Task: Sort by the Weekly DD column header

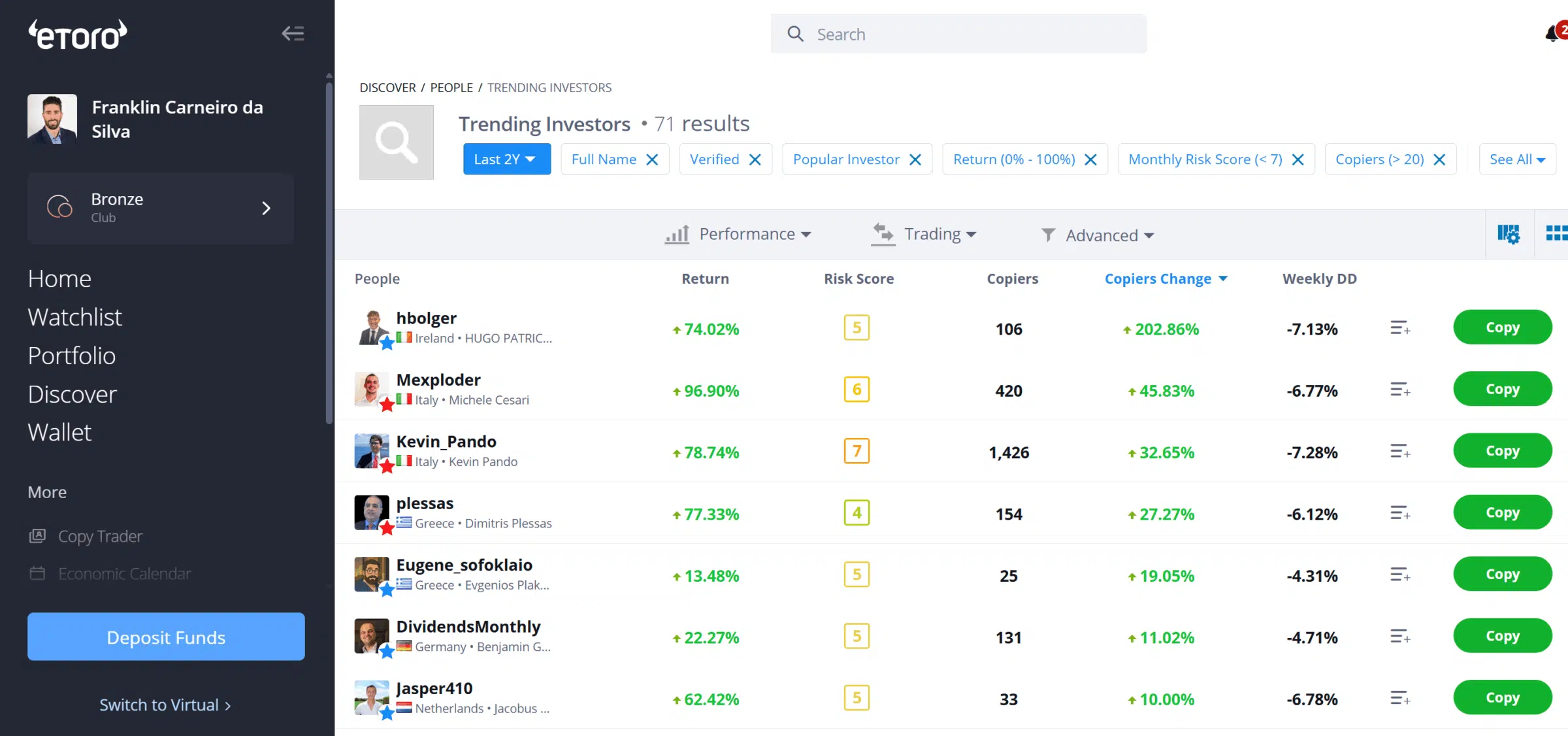Action: point(1319,279)
